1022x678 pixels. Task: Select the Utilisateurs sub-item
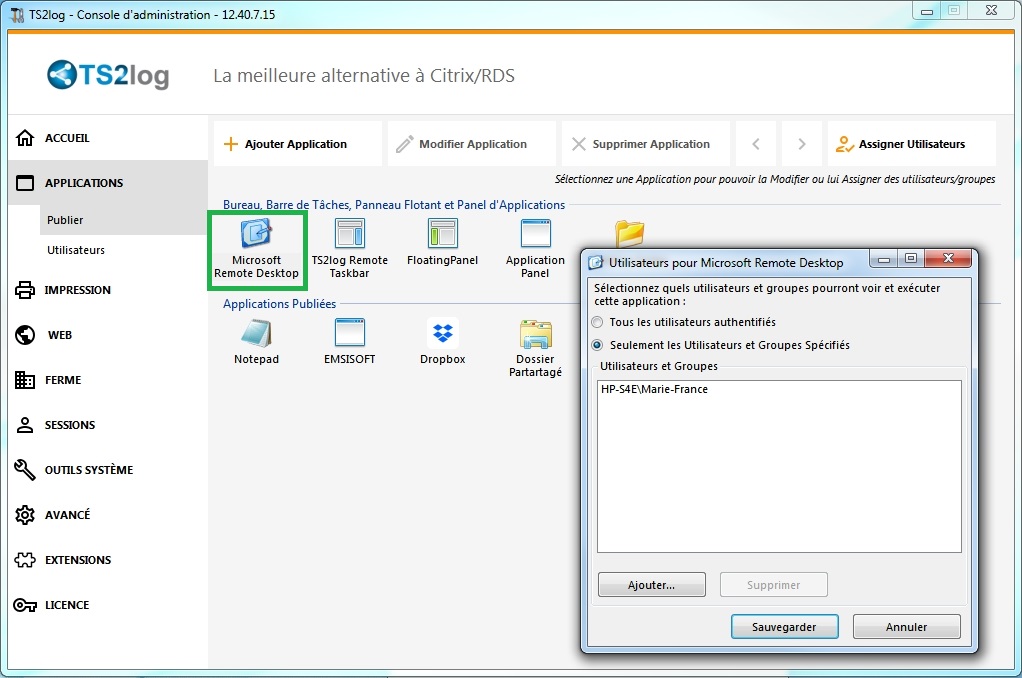(123, 250)
